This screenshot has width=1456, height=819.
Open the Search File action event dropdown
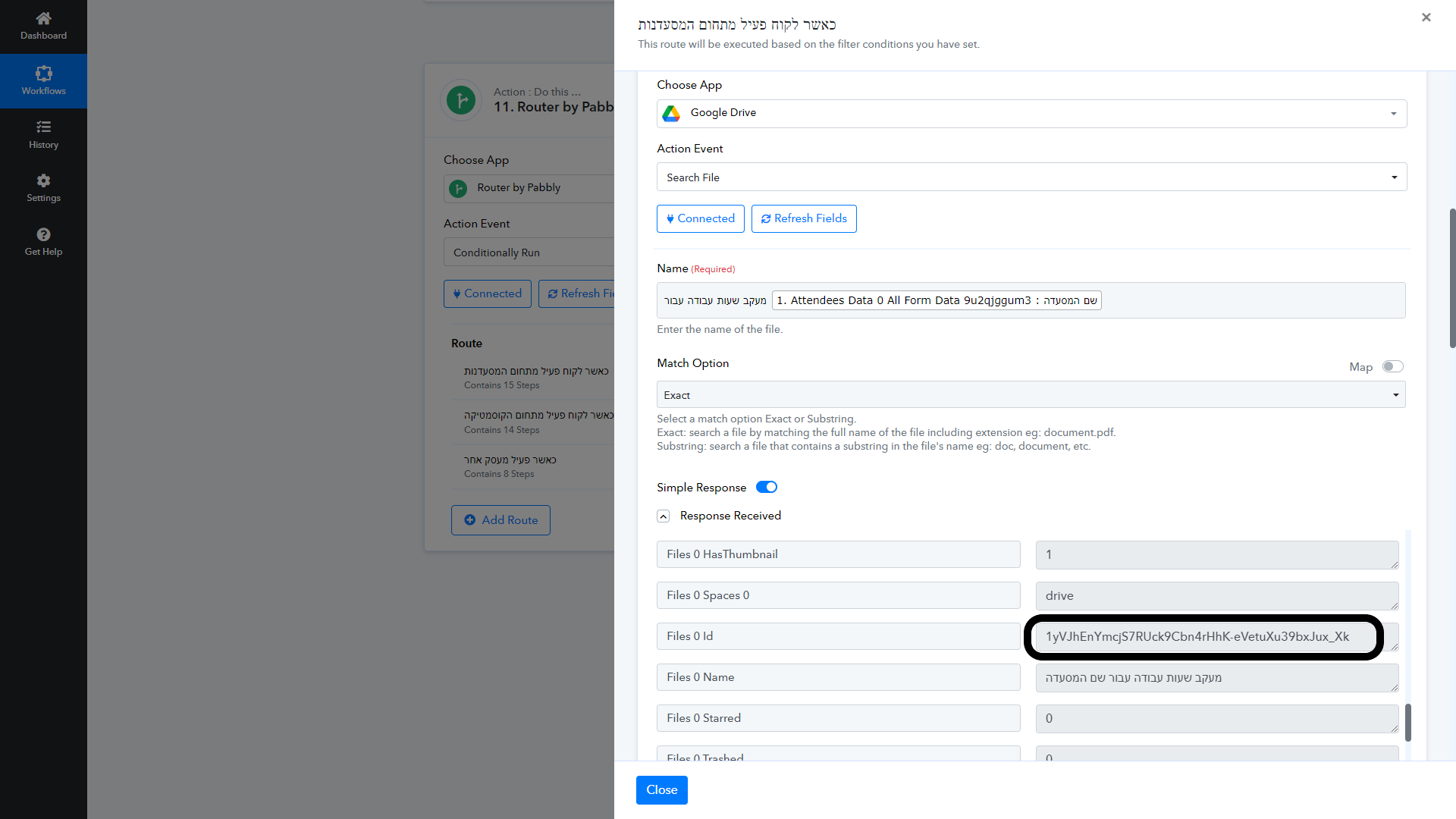click(1031, 177)
